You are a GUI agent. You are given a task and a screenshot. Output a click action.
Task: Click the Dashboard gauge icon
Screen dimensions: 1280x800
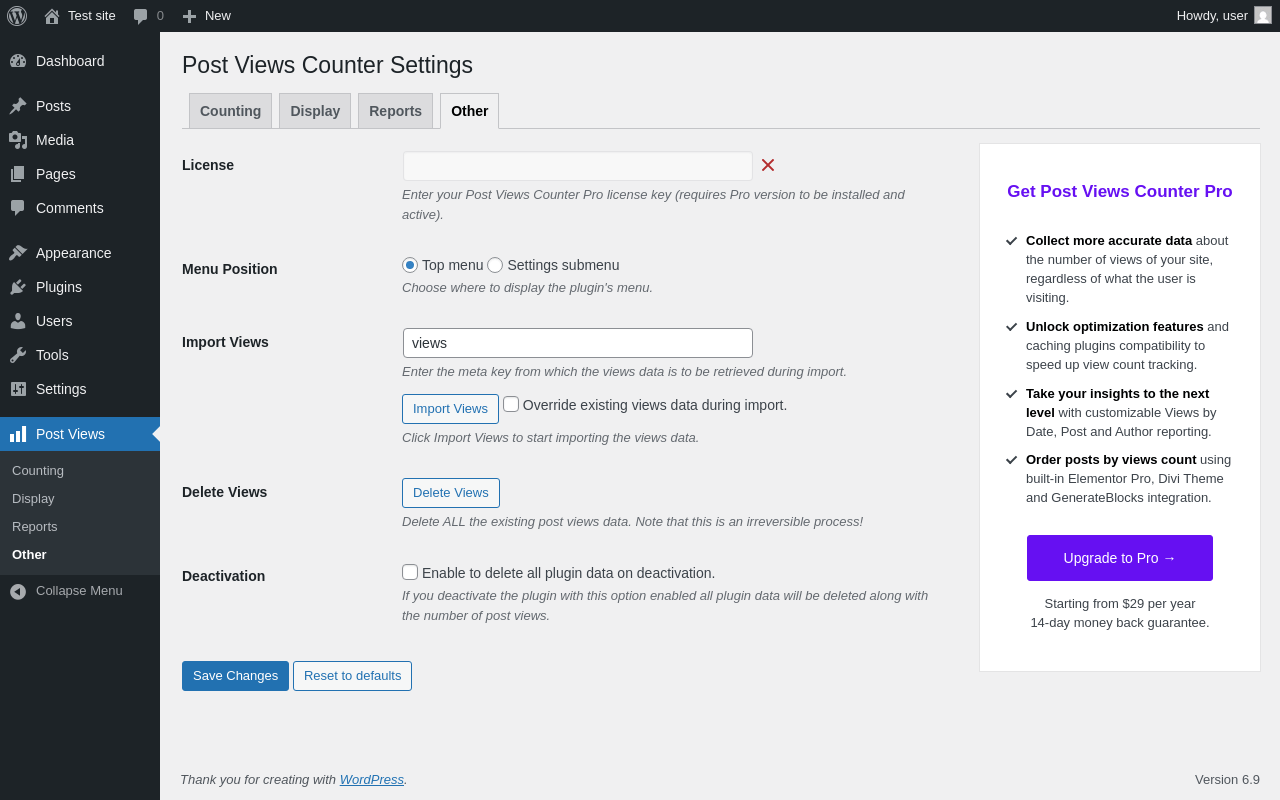coord(18,61)
